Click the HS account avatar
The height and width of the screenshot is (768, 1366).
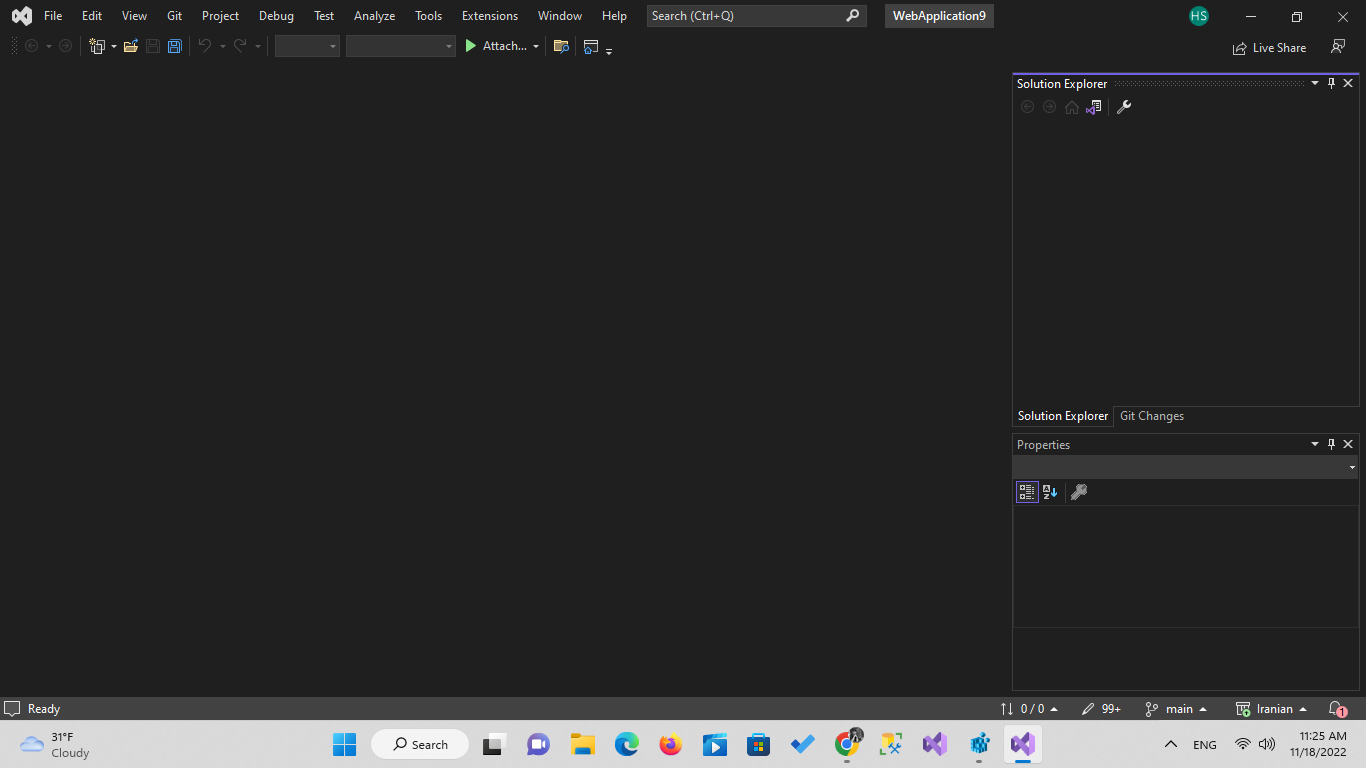1199,16
